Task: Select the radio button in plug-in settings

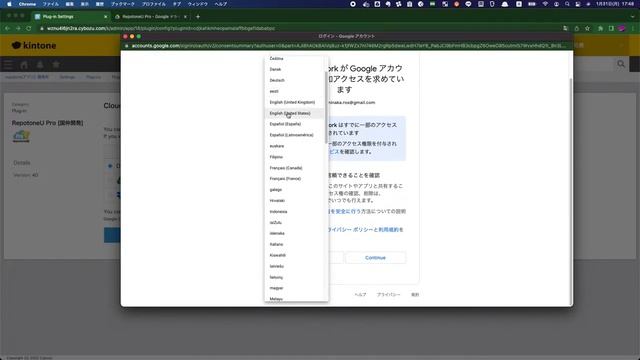Action: point(110,166)
